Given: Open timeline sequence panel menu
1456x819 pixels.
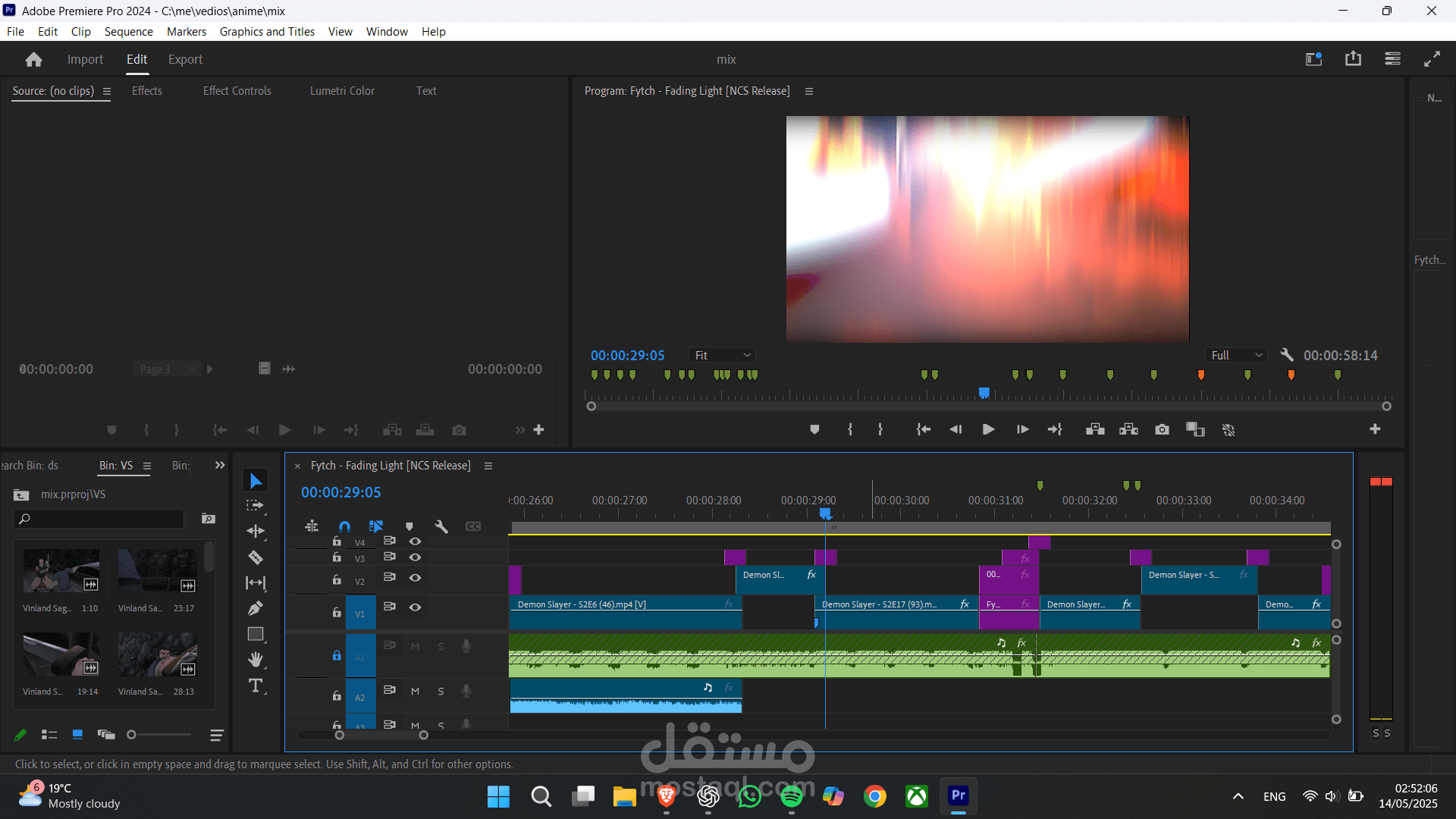Looking at the screenshot, I should tap(488, 466).
